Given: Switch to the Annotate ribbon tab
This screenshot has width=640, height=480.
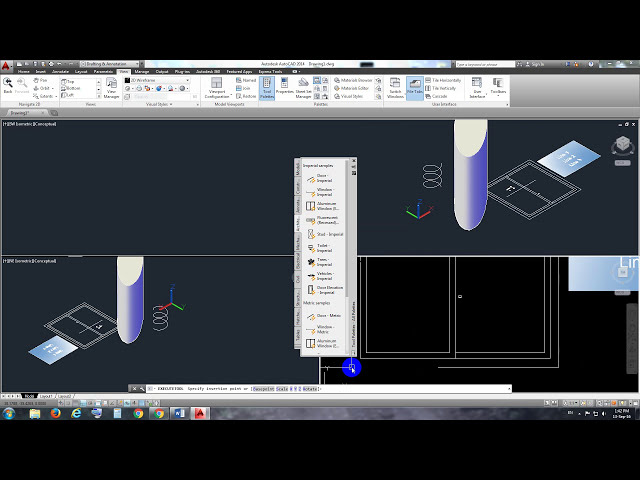Looking at the screenshot, I should (60, 71).
